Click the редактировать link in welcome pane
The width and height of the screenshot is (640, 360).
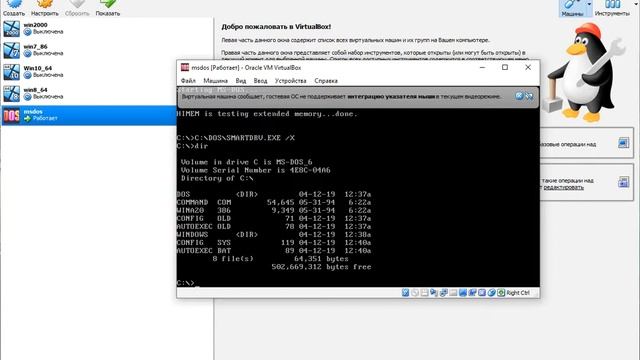(x=563, y=187)
